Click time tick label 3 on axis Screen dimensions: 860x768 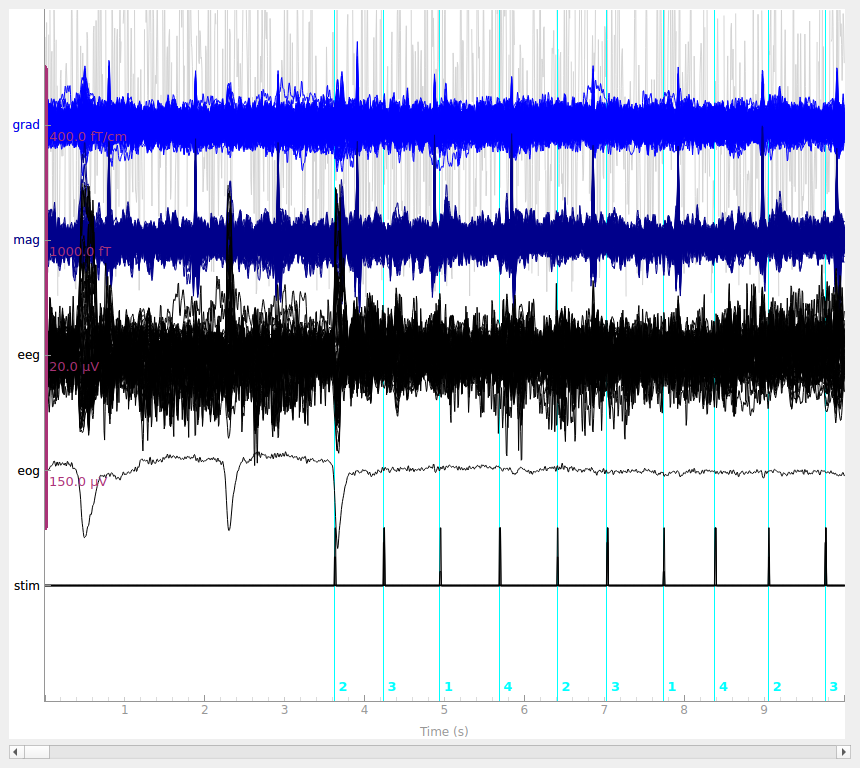click(285, 710)
